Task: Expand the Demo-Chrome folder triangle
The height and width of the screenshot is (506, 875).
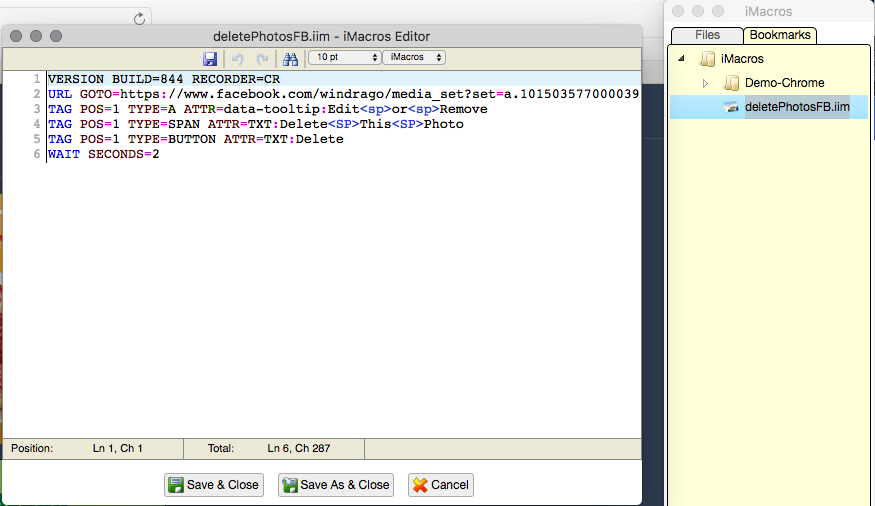Action: click(x=705, y=83)
